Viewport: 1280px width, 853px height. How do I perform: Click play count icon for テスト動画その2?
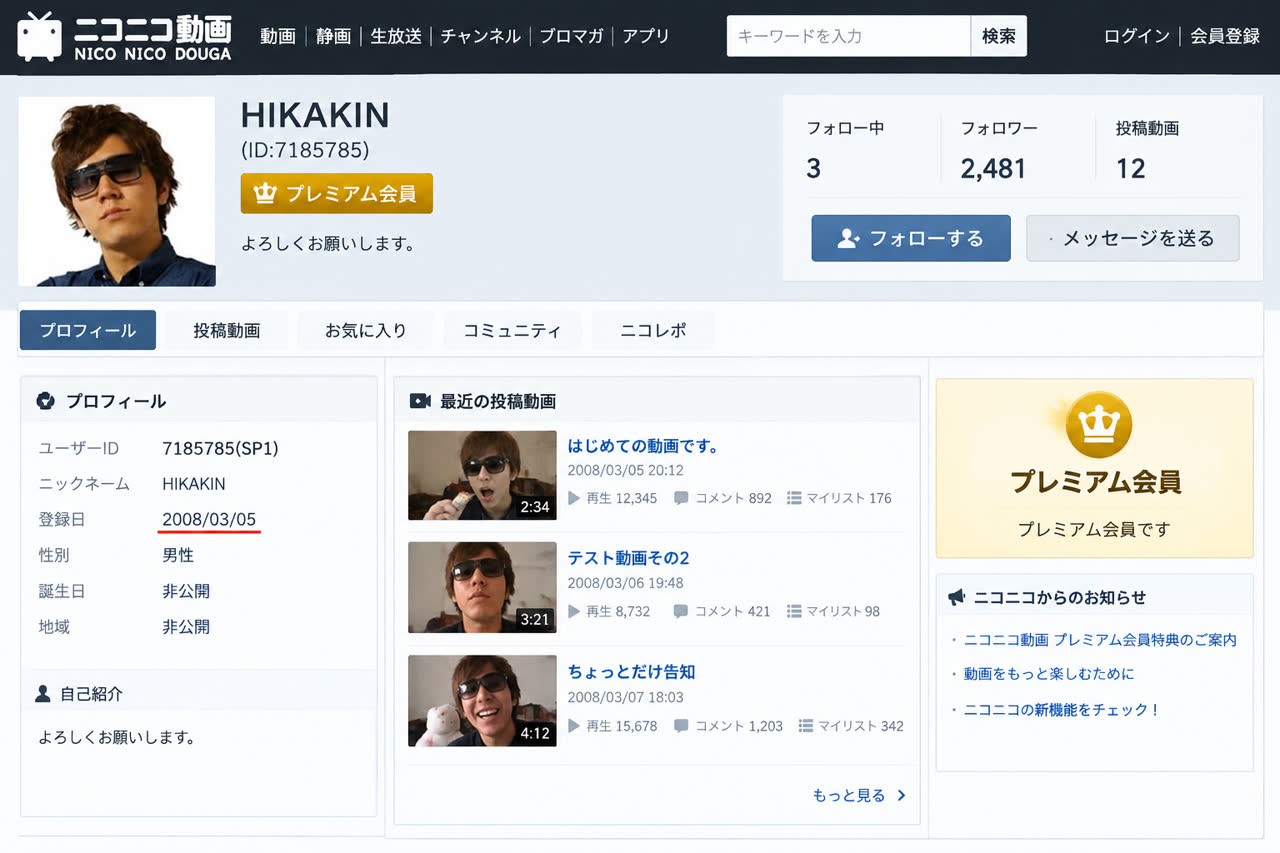coord(574,611)
